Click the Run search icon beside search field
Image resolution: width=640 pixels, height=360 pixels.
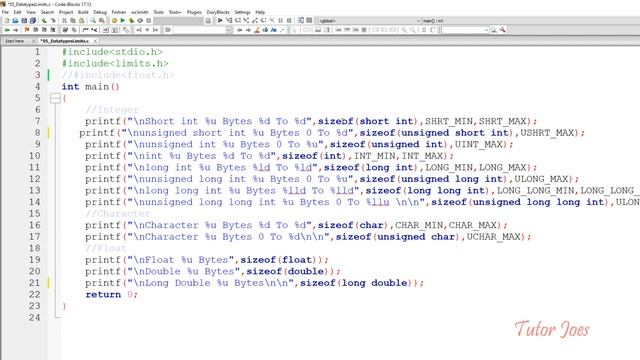493,30
